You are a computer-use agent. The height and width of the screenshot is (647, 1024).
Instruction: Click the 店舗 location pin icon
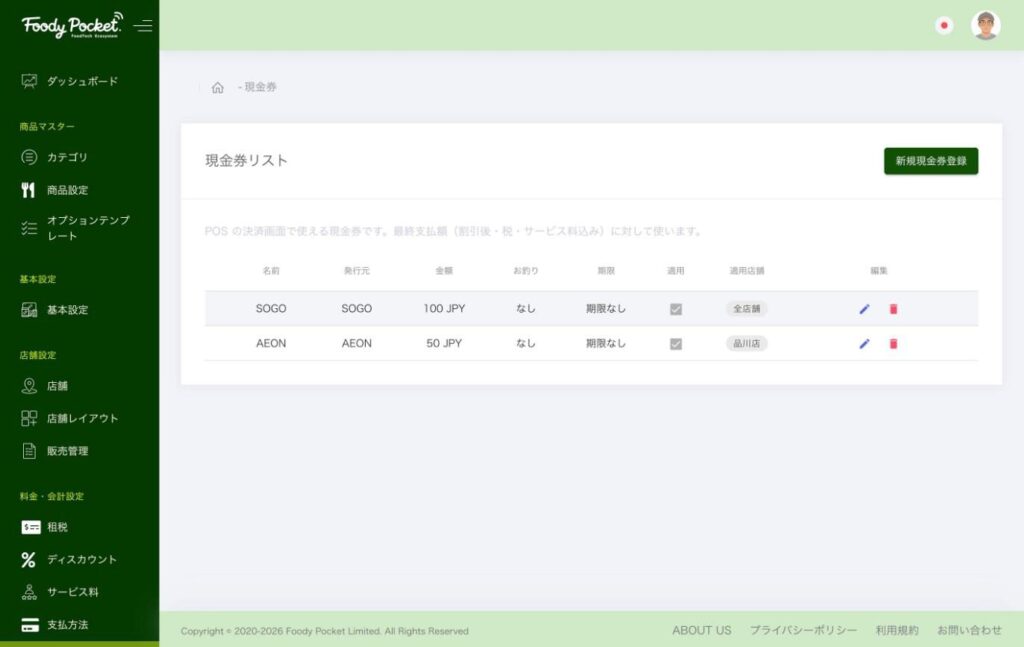point(29,386)
